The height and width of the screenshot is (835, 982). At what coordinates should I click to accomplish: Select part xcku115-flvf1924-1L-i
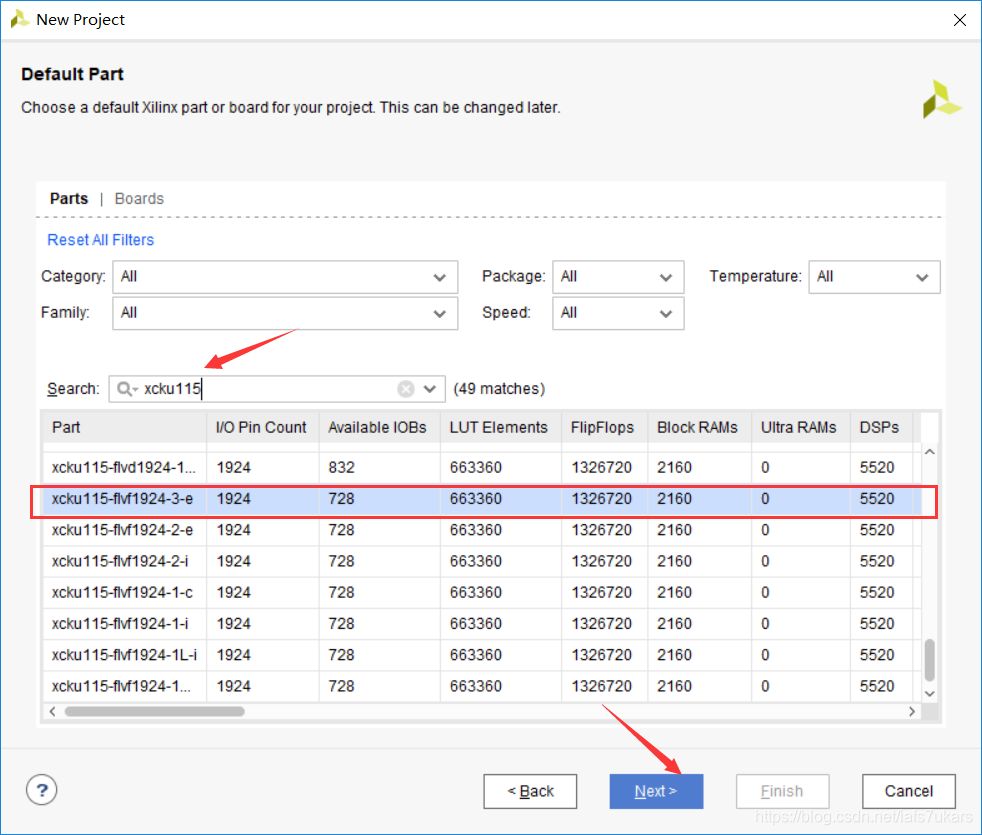(482, 656)
